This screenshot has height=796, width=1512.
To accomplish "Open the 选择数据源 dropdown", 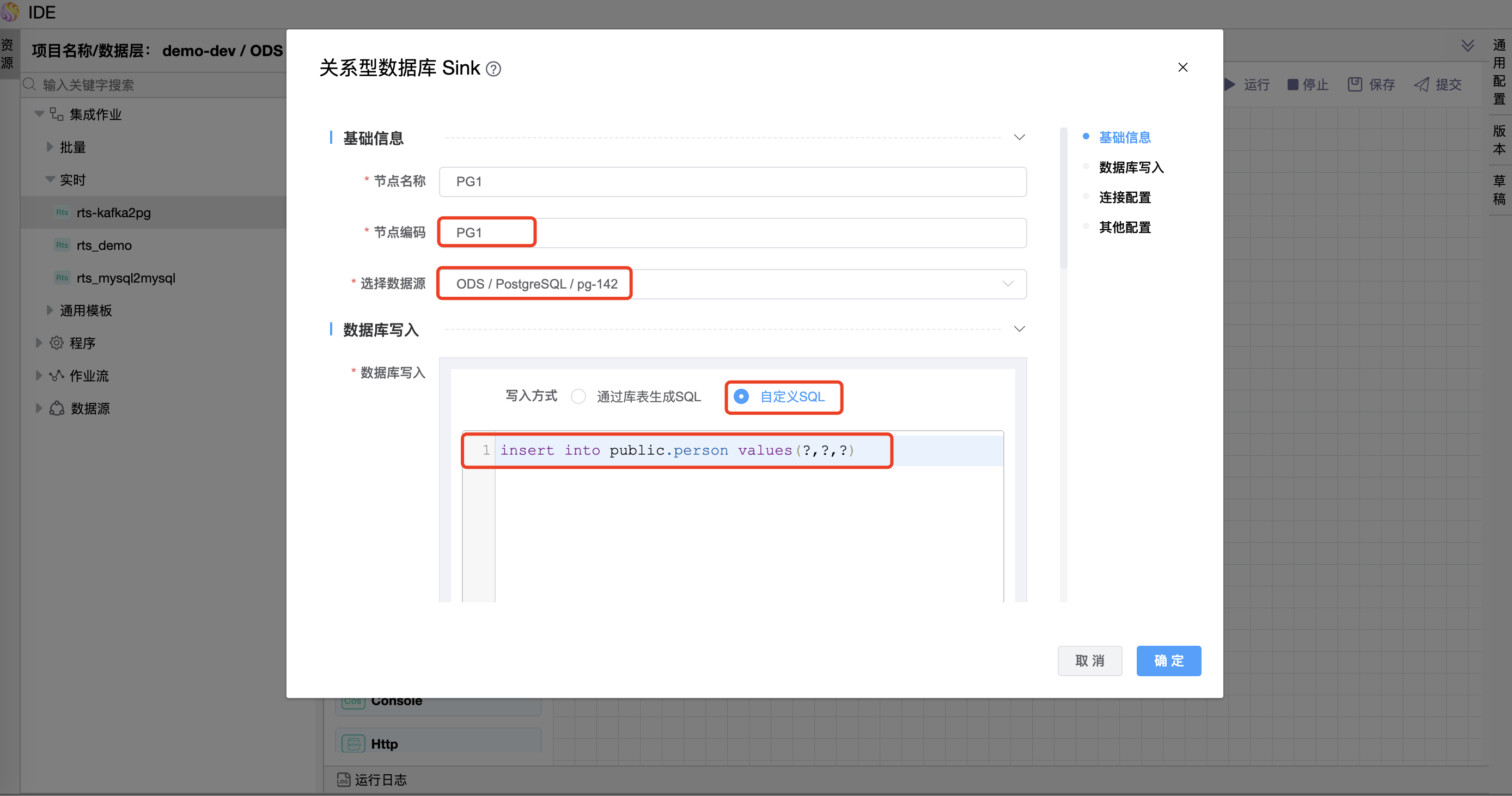I will tap(732, 284).
